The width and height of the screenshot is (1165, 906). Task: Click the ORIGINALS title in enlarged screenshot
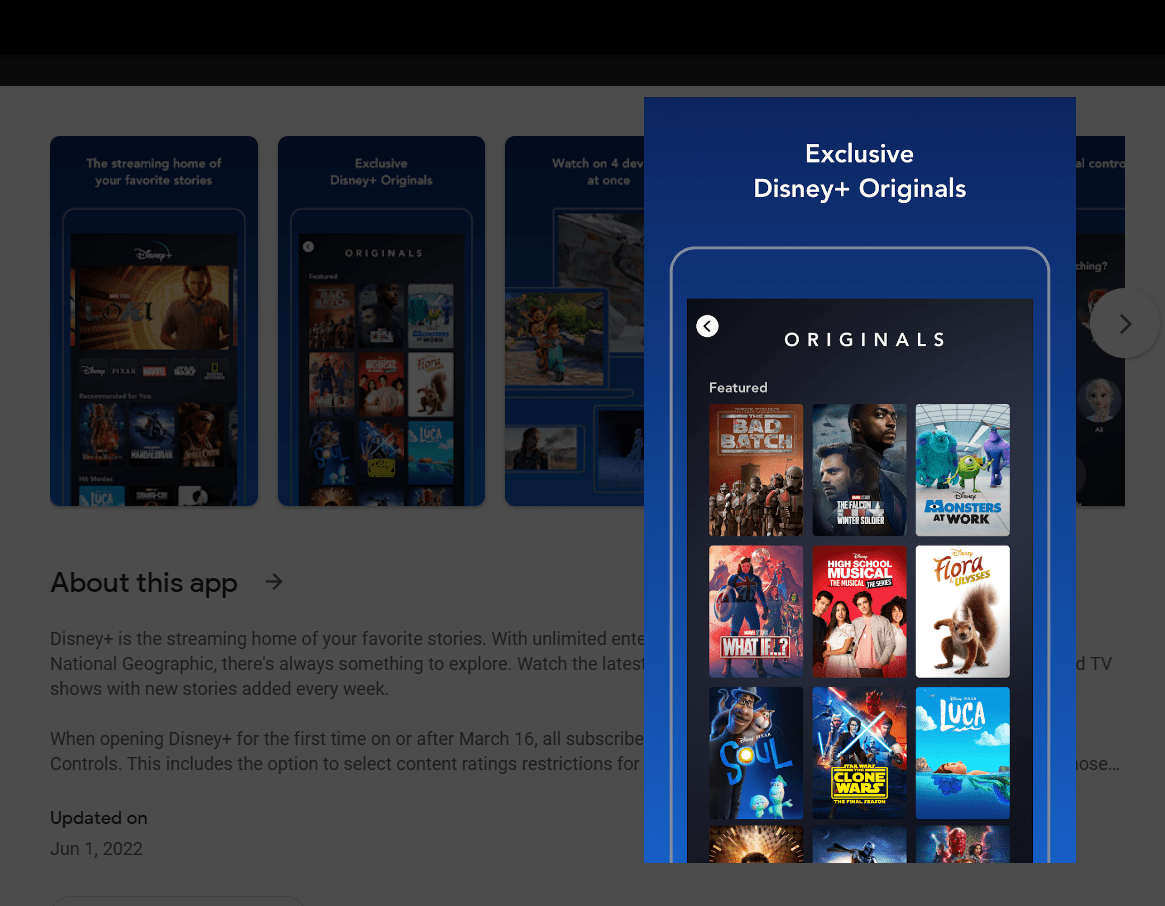(x=865, y=340)
